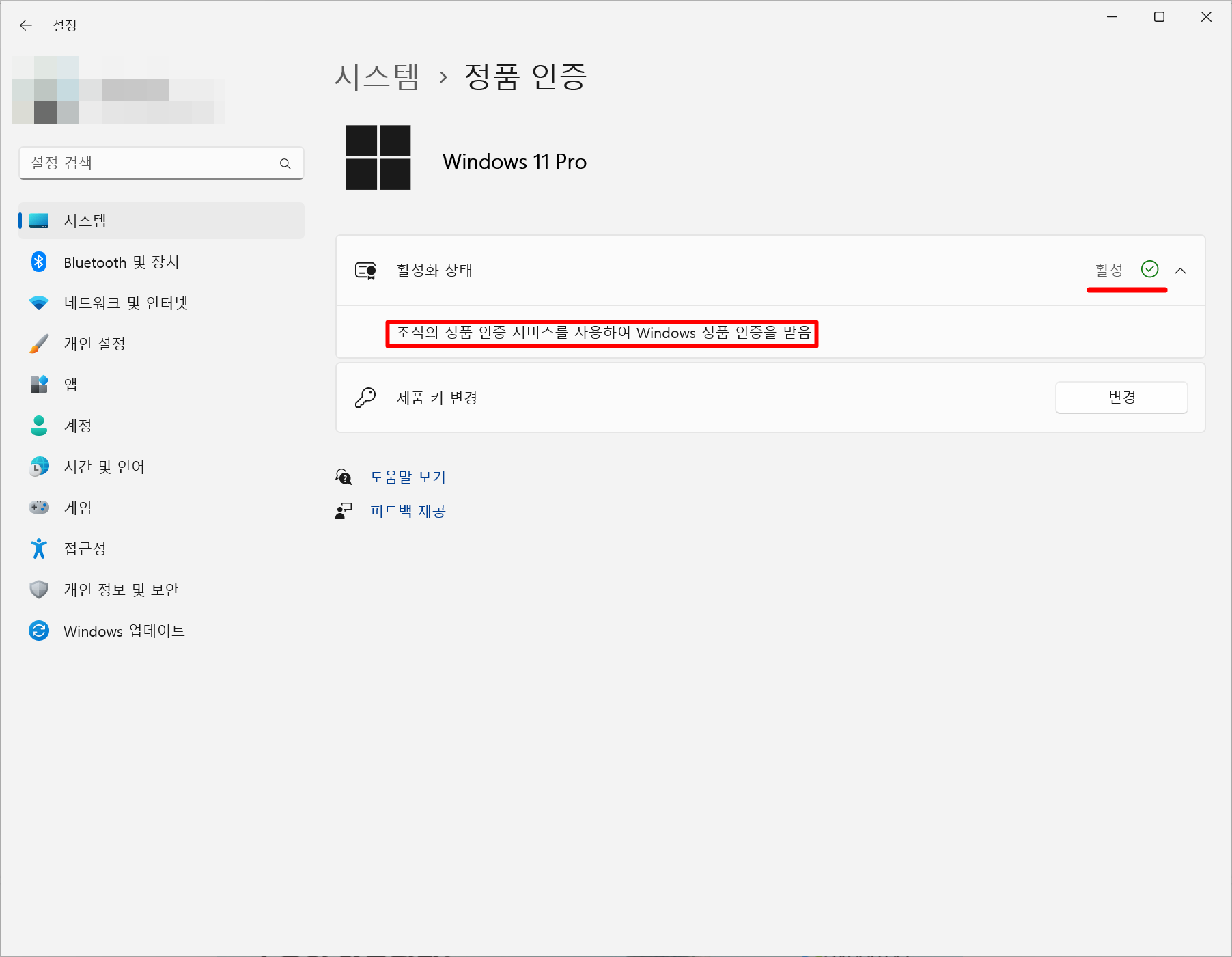The width and height of the screenshot is (1232, 957).
Task: Click the 시스템 monitor icon in sidebar
Action: coord(39,221)
